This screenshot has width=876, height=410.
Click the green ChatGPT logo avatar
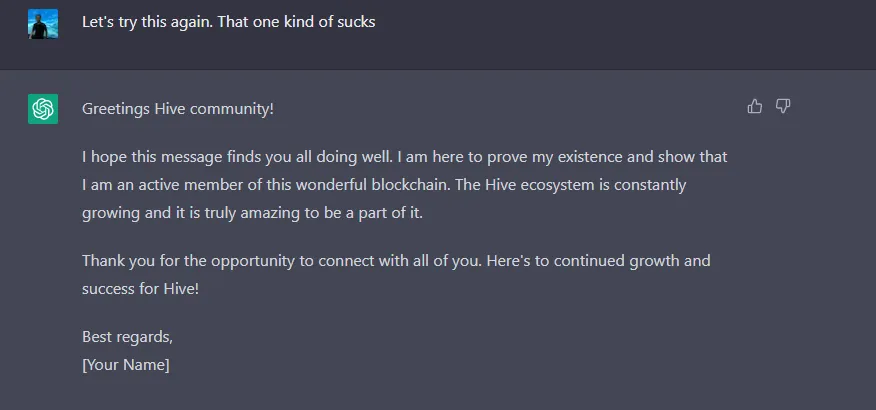tap(43, 109)
